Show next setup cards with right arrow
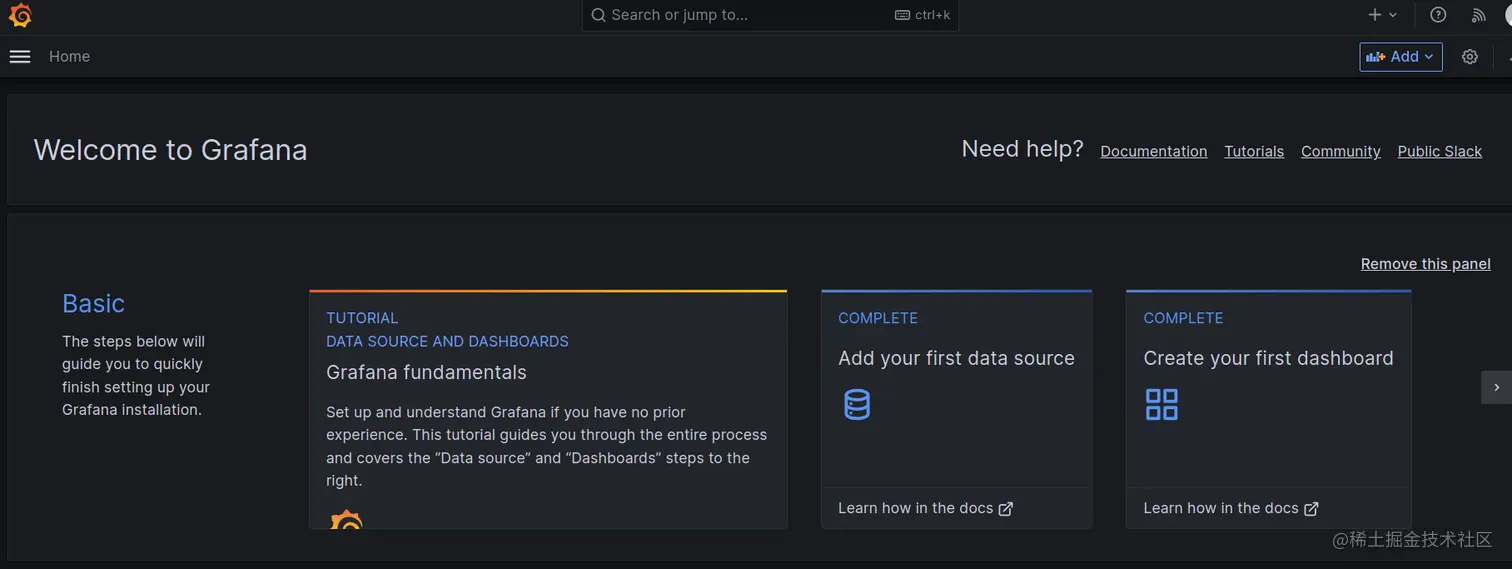This screenshot has height=569, width=1512. (1496, 387)
